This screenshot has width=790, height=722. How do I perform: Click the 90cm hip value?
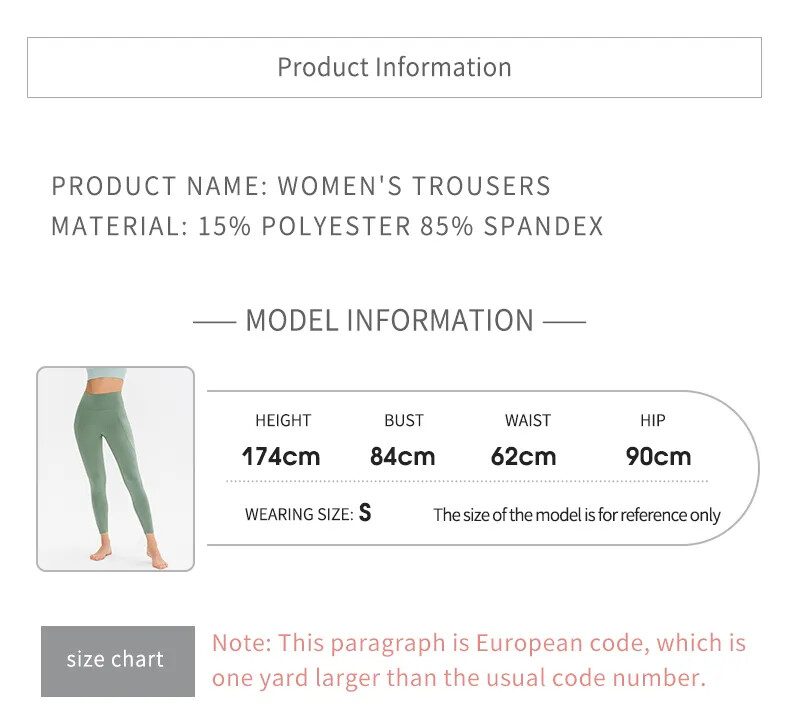[659, 456]
